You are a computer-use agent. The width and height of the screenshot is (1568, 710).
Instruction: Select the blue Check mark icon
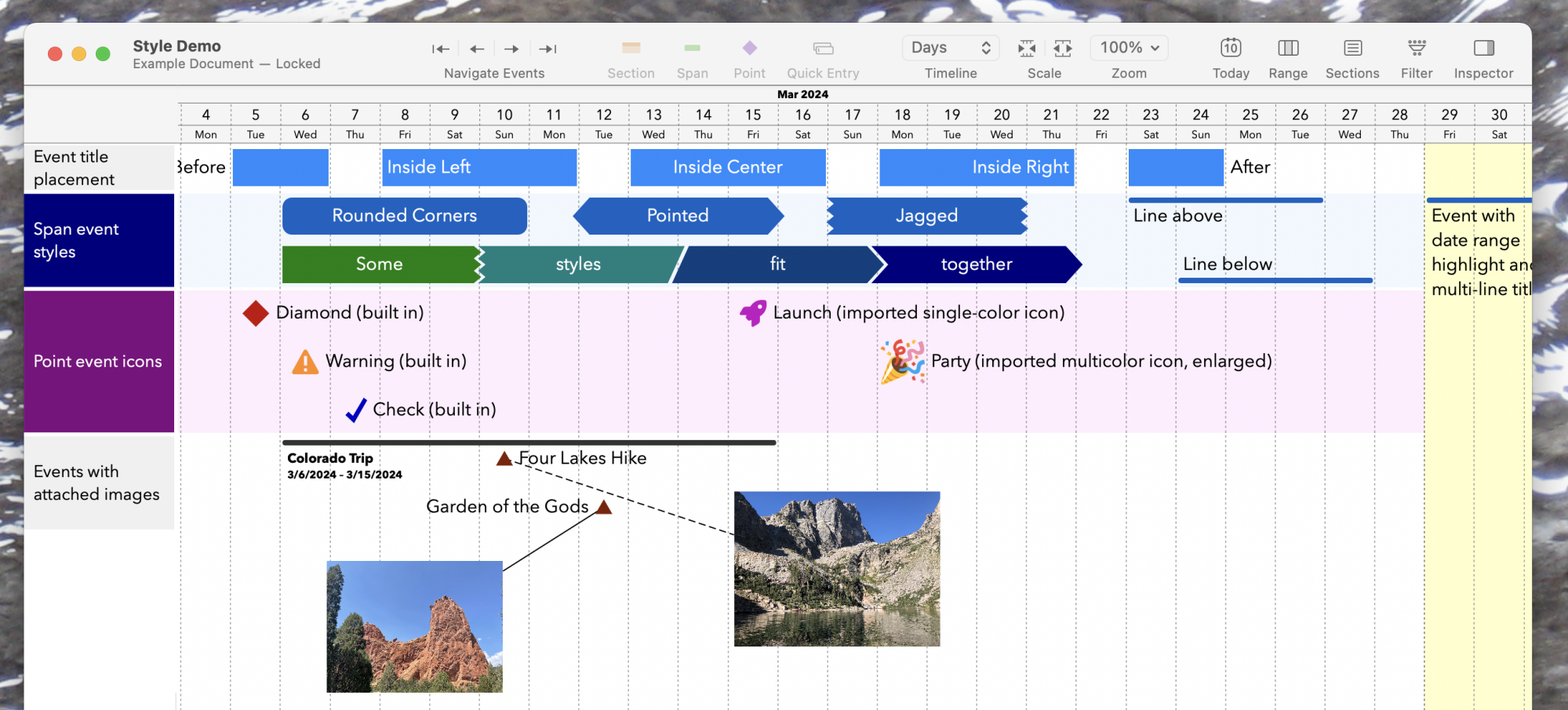[x=356, y=410]
